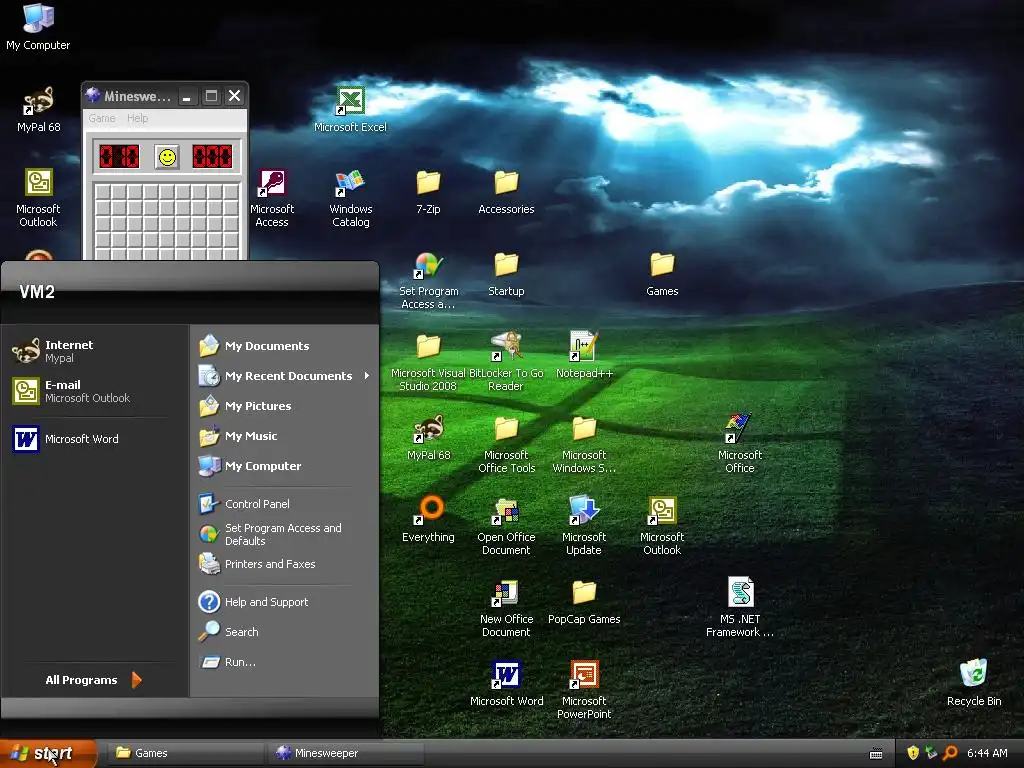The width and height of the screenshot is (1024, 768).
Task: Open the Open Office Document shortcut
Action: coord(506,526)
